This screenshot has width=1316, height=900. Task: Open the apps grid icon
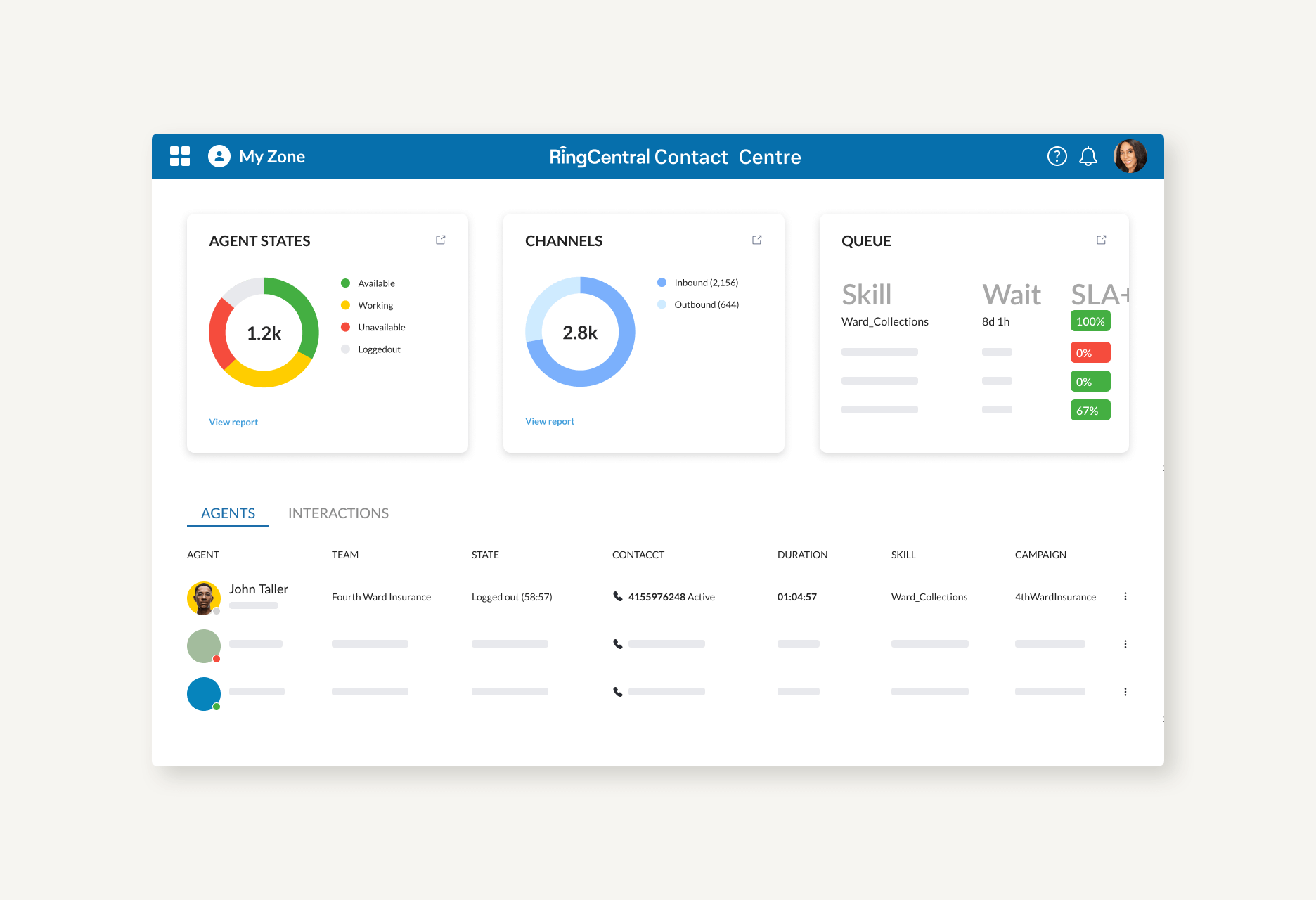click(x=180, y=156)
